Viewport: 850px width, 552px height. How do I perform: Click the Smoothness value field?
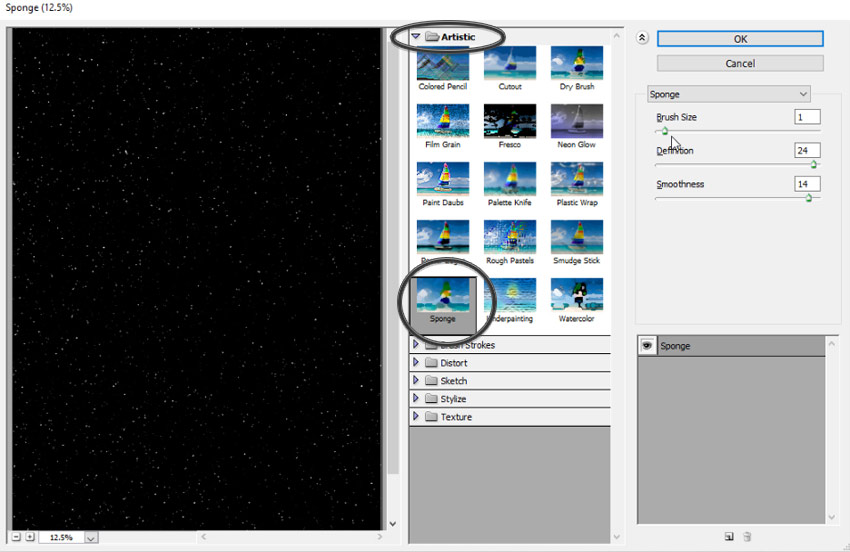pyautogui.click(x=807, y=184)
